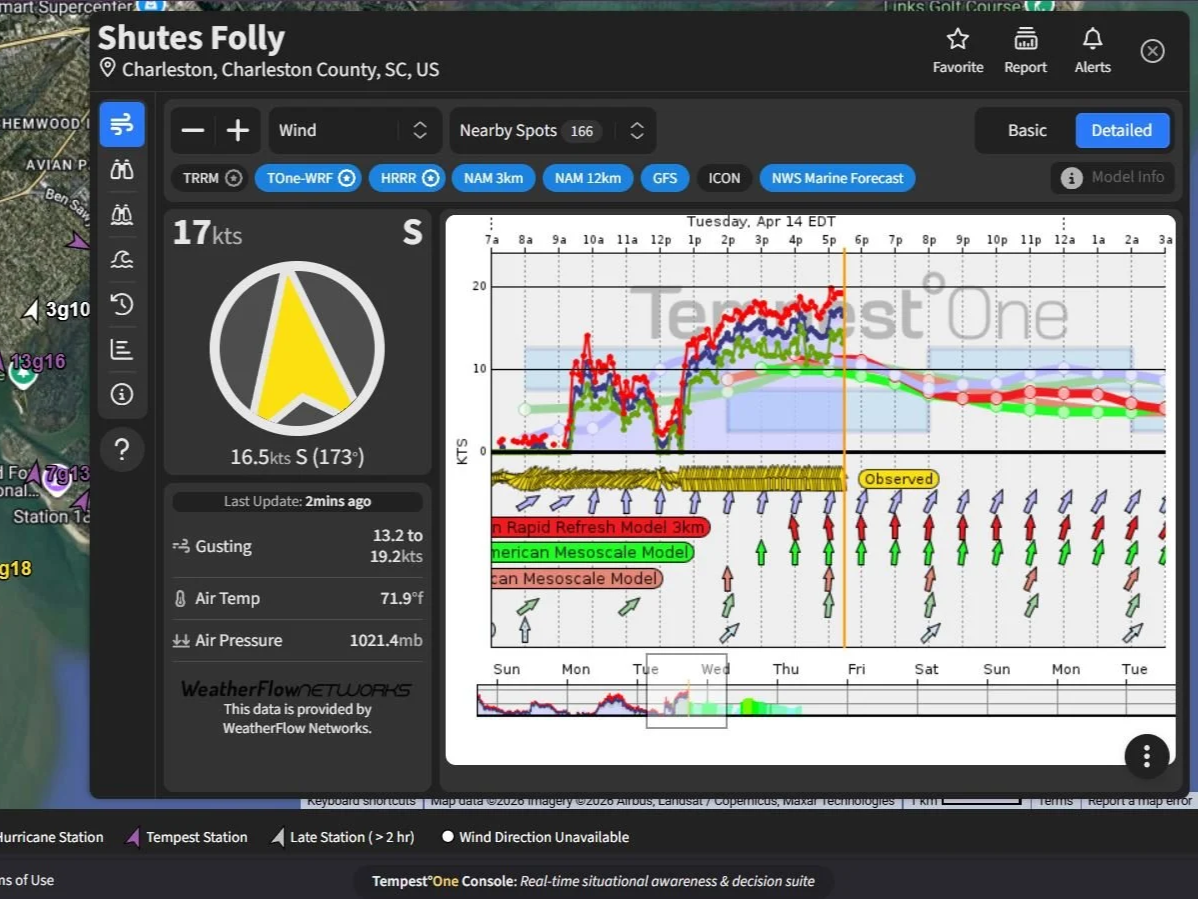The image size is (1198, 899).
Task: Select the Wind conditions tool in sidebar
Action: click(x=122, y=124)
